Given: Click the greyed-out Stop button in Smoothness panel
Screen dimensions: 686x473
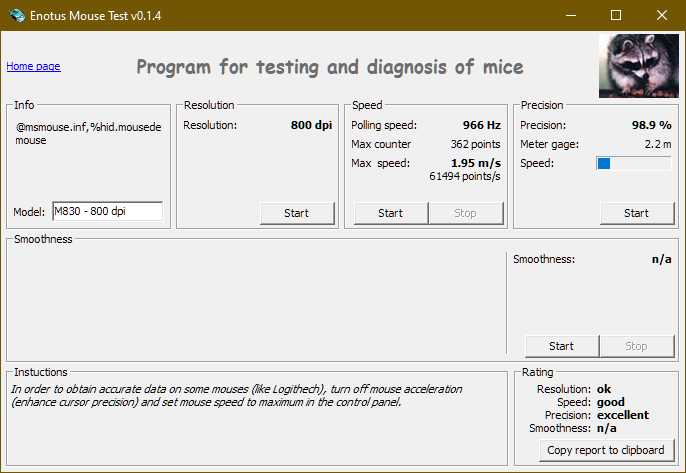Looking at the screenshot, I should (637, 346).
